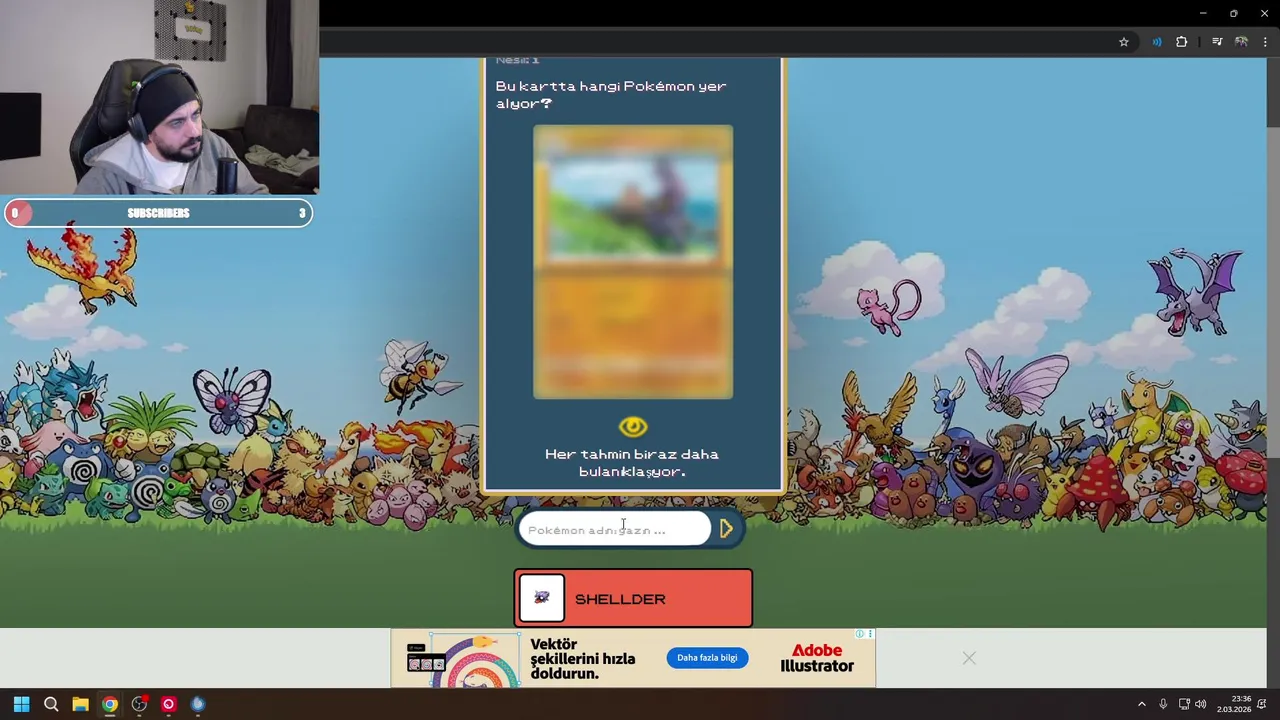Select the blurred Pokémon card image
This screenshot has height=720, width=1280.
(x=633, y=262)
